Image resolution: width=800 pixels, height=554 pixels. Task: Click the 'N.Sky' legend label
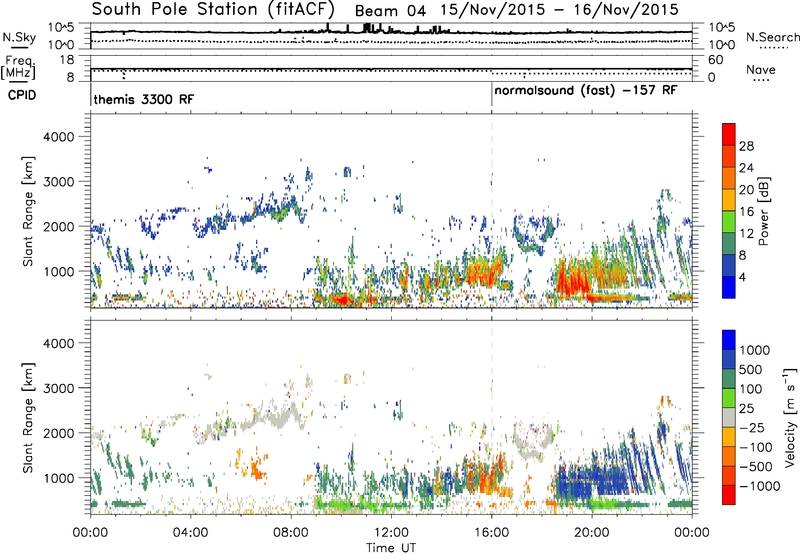coord(19,37)
